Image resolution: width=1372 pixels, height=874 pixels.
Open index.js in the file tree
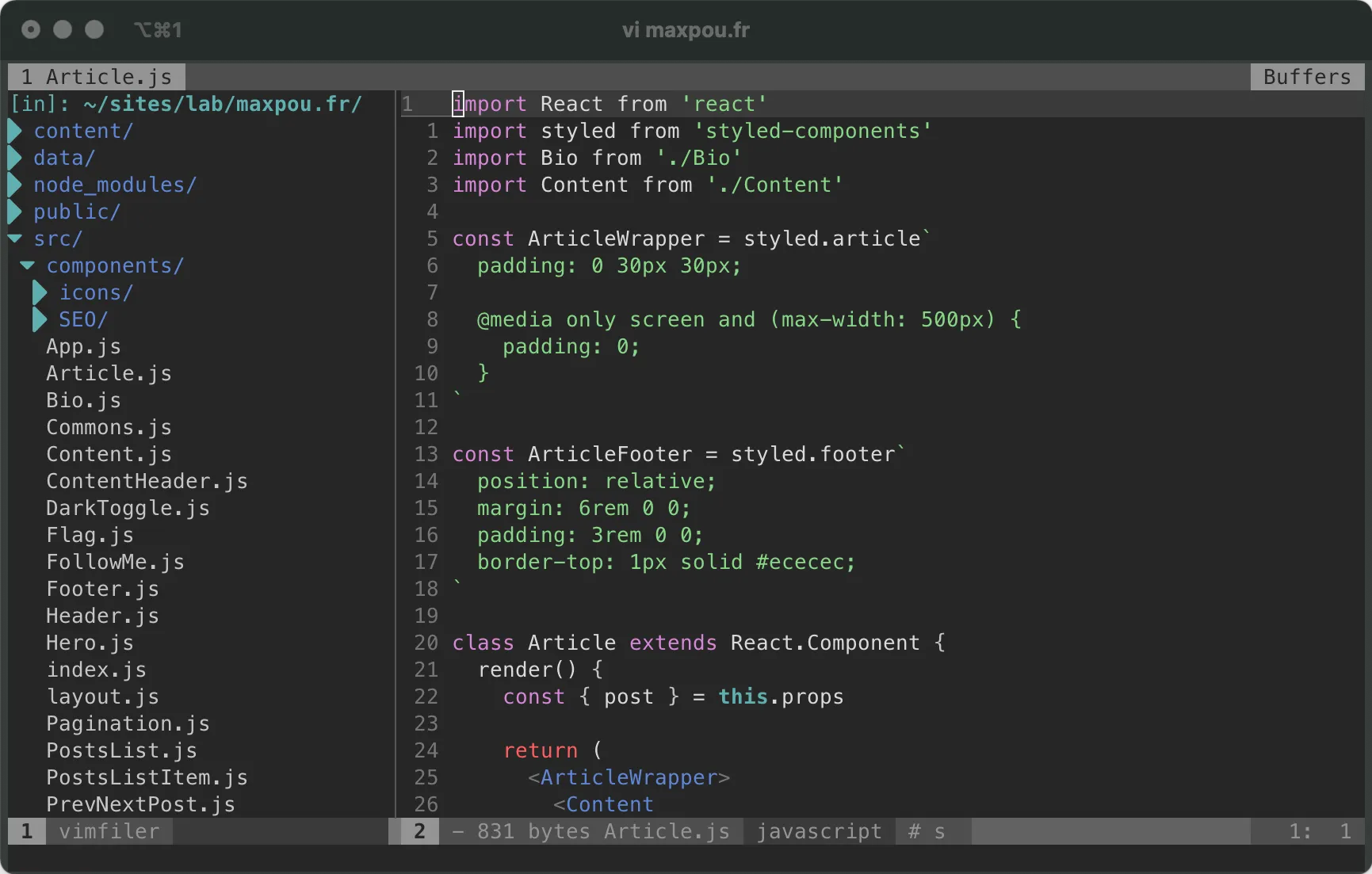pos(96,670)
